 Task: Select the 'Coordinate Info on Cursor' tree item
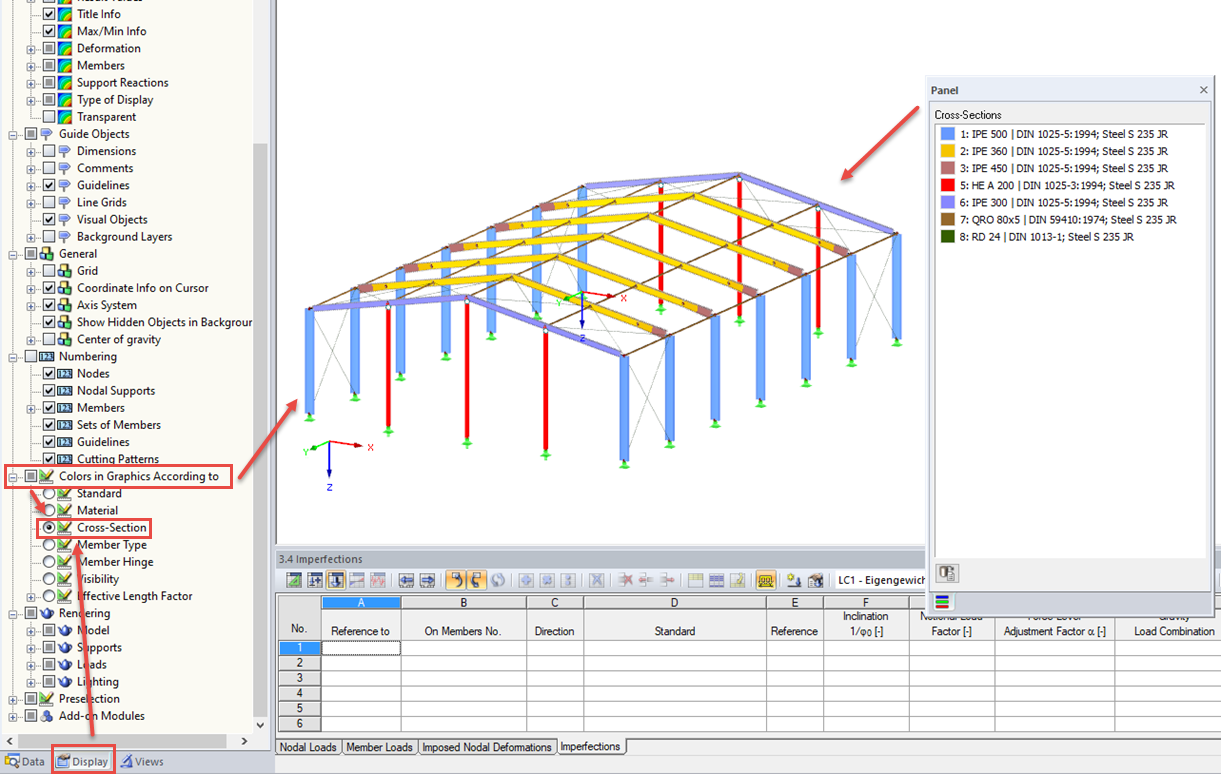tap(143, 288)
